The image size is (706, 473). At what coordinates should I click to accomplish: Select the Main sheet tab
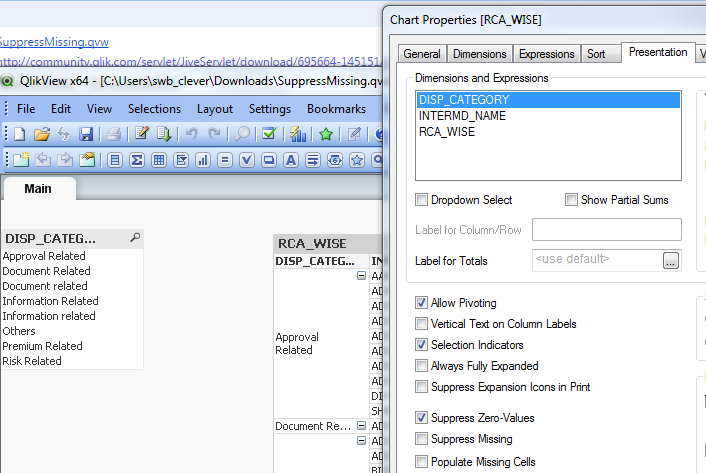click(x=38, y=189)
